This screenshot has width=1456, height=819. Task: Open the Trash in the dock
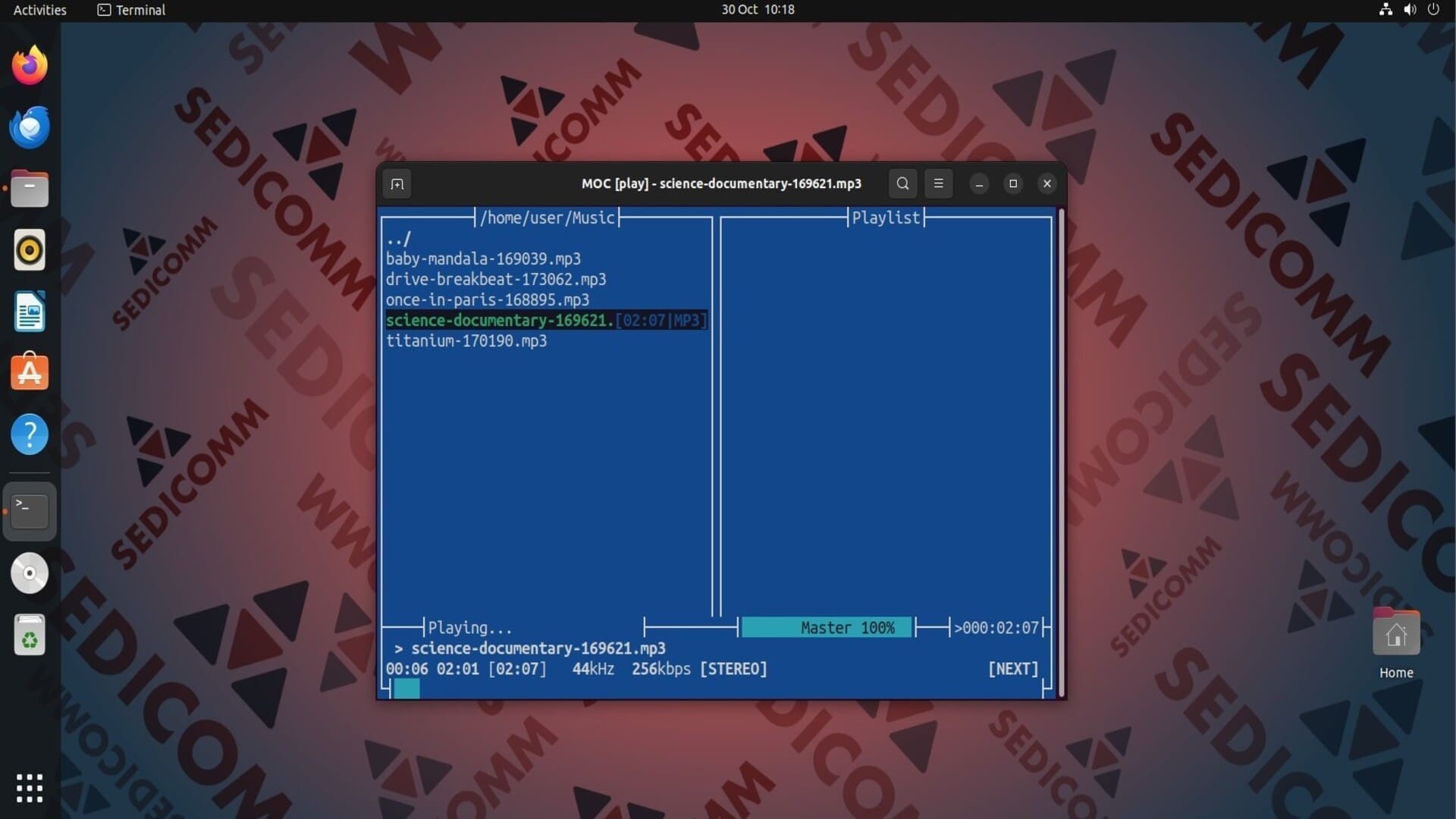click(30, 635)
